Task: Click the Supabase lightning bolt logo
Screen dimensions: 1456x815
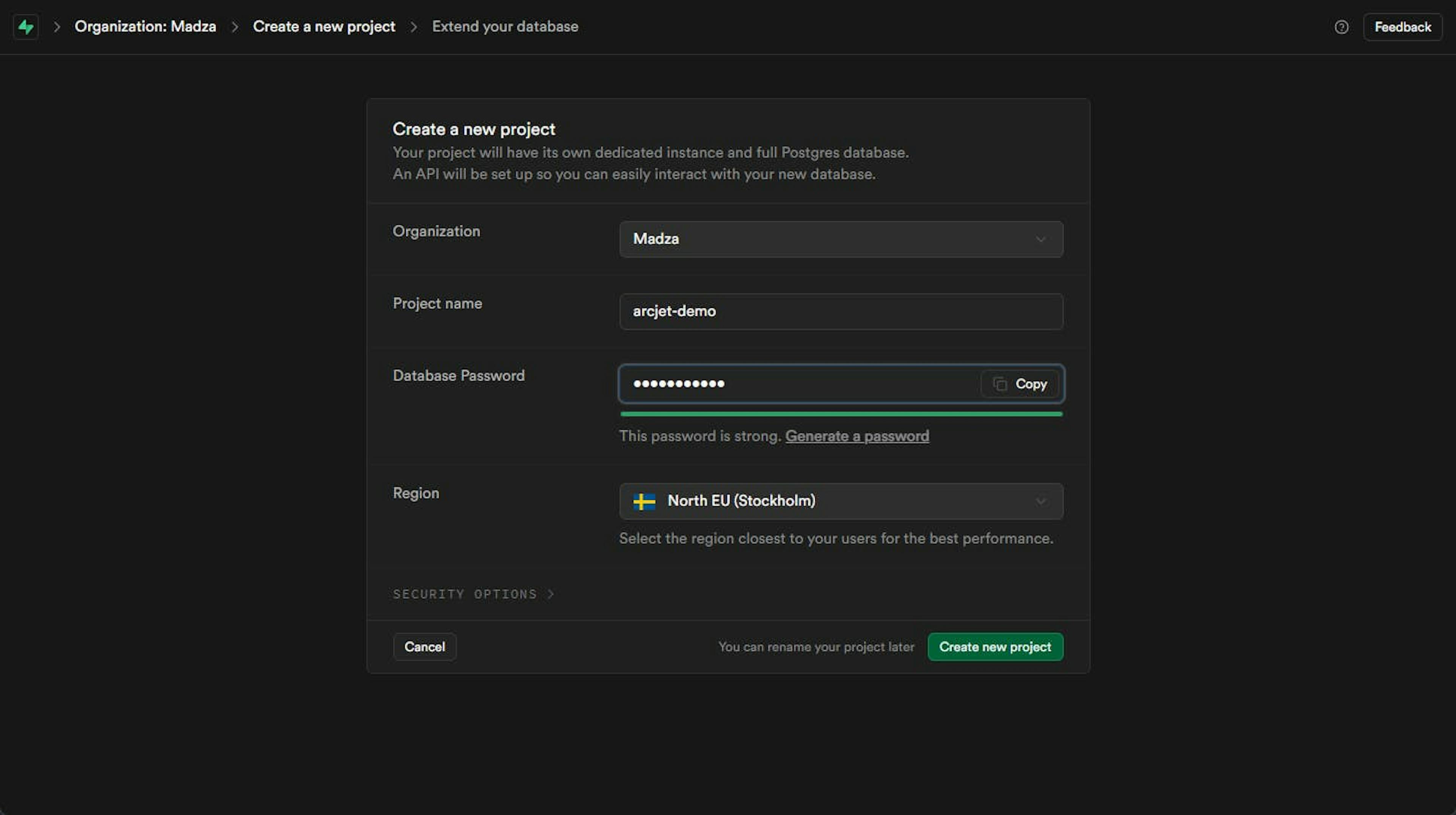Action: [x=26, y=27]
